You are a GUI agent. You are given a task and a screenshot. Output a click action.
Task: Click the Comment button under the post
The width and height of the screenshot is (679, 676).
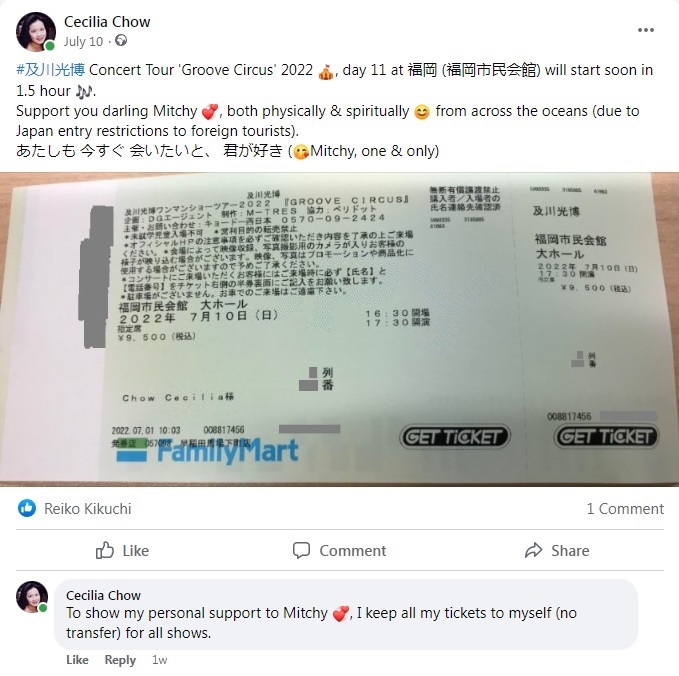(x=339, y=550)
